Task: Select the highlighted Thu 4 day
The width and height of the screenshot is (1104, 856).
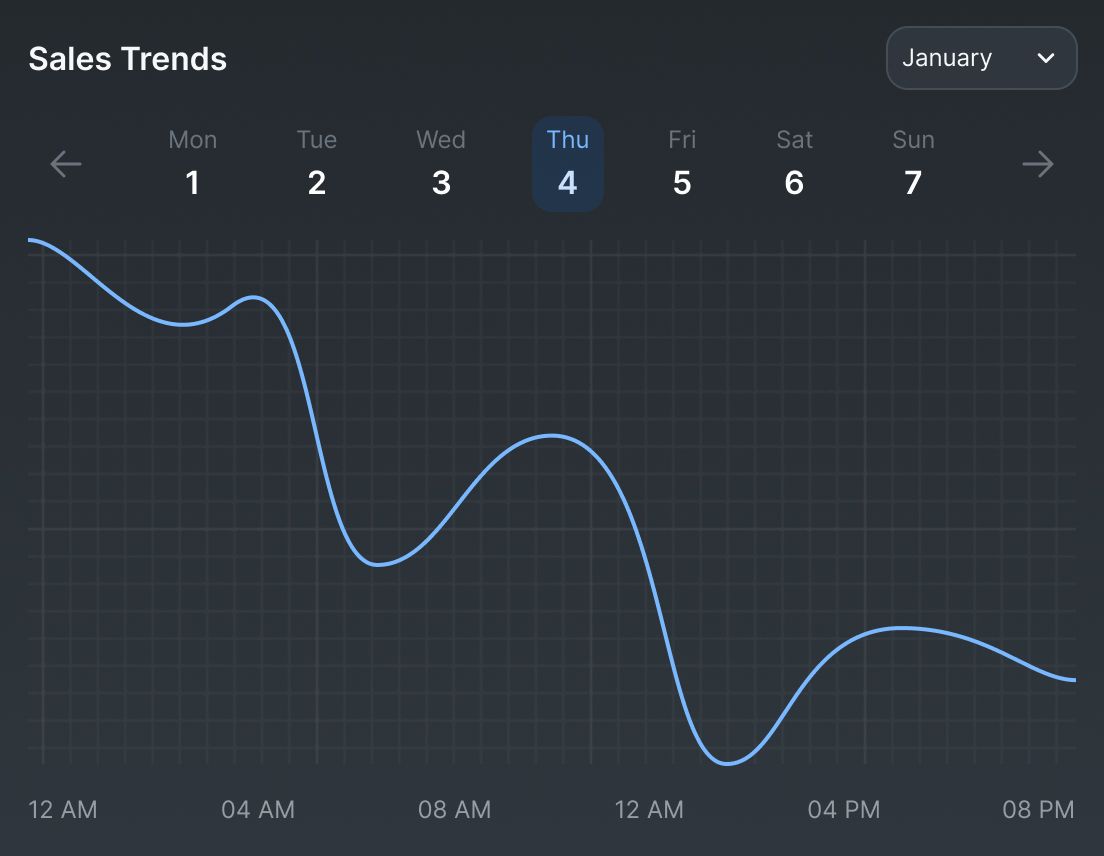Action: click(x=567, y=164)
